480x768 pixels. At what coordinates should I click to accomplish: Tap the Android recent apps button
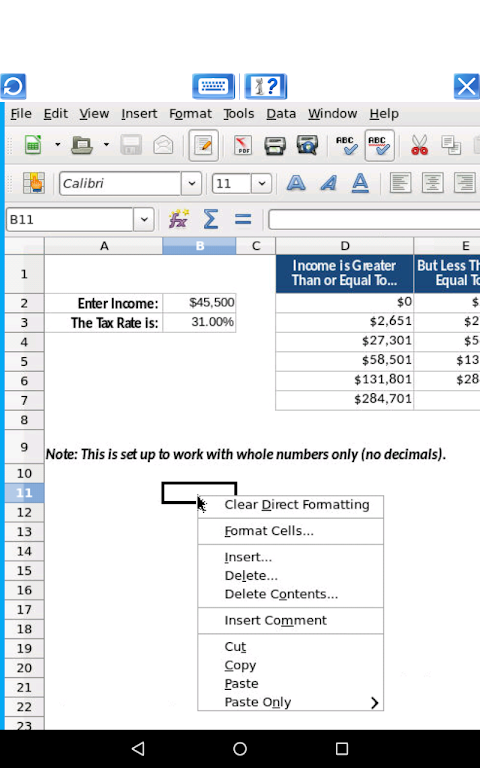(342, 748)
